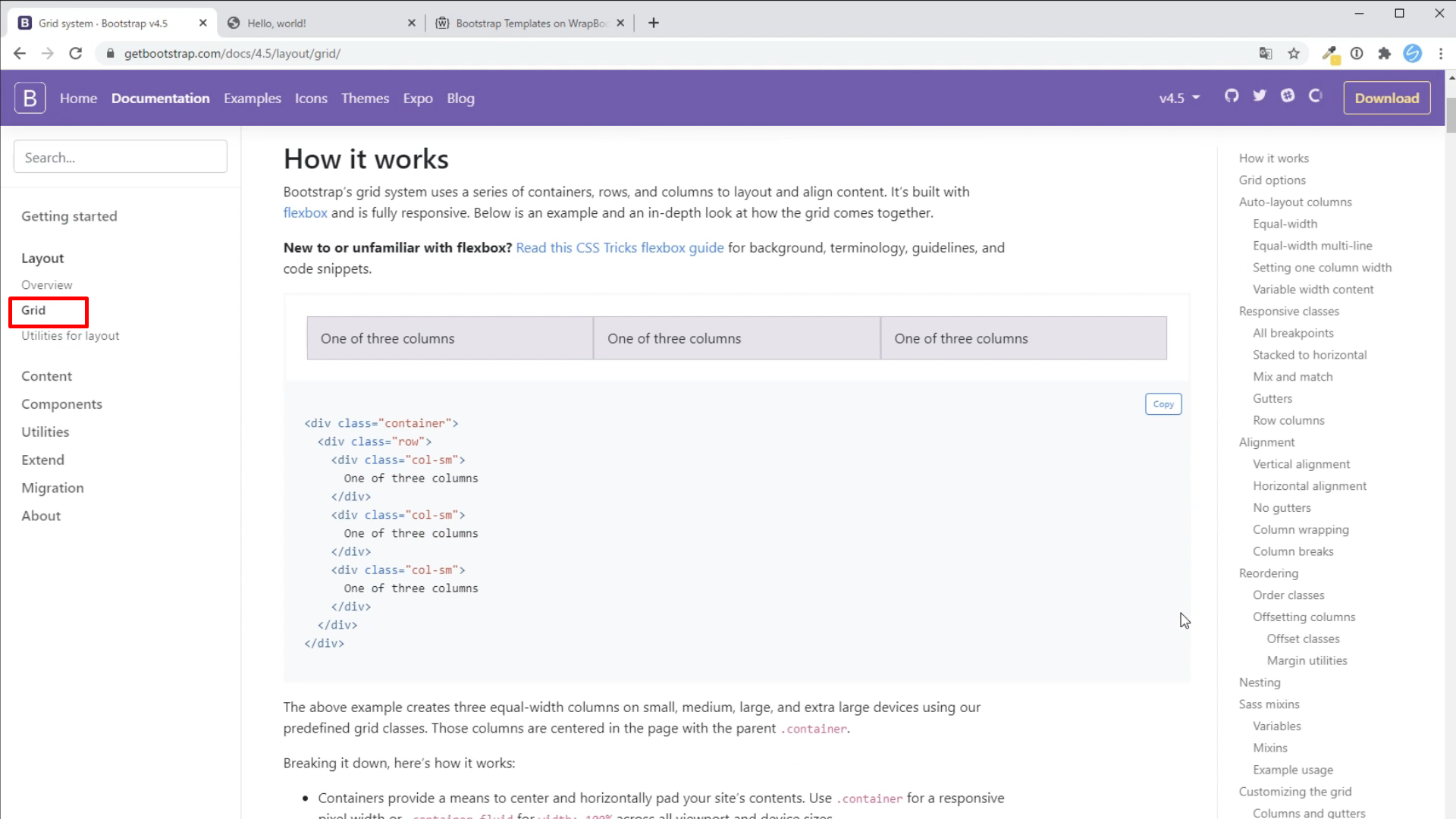This screenshot has height=819, width=1456.
Task: Jump to Responsive classes section
Action: 1288,312
